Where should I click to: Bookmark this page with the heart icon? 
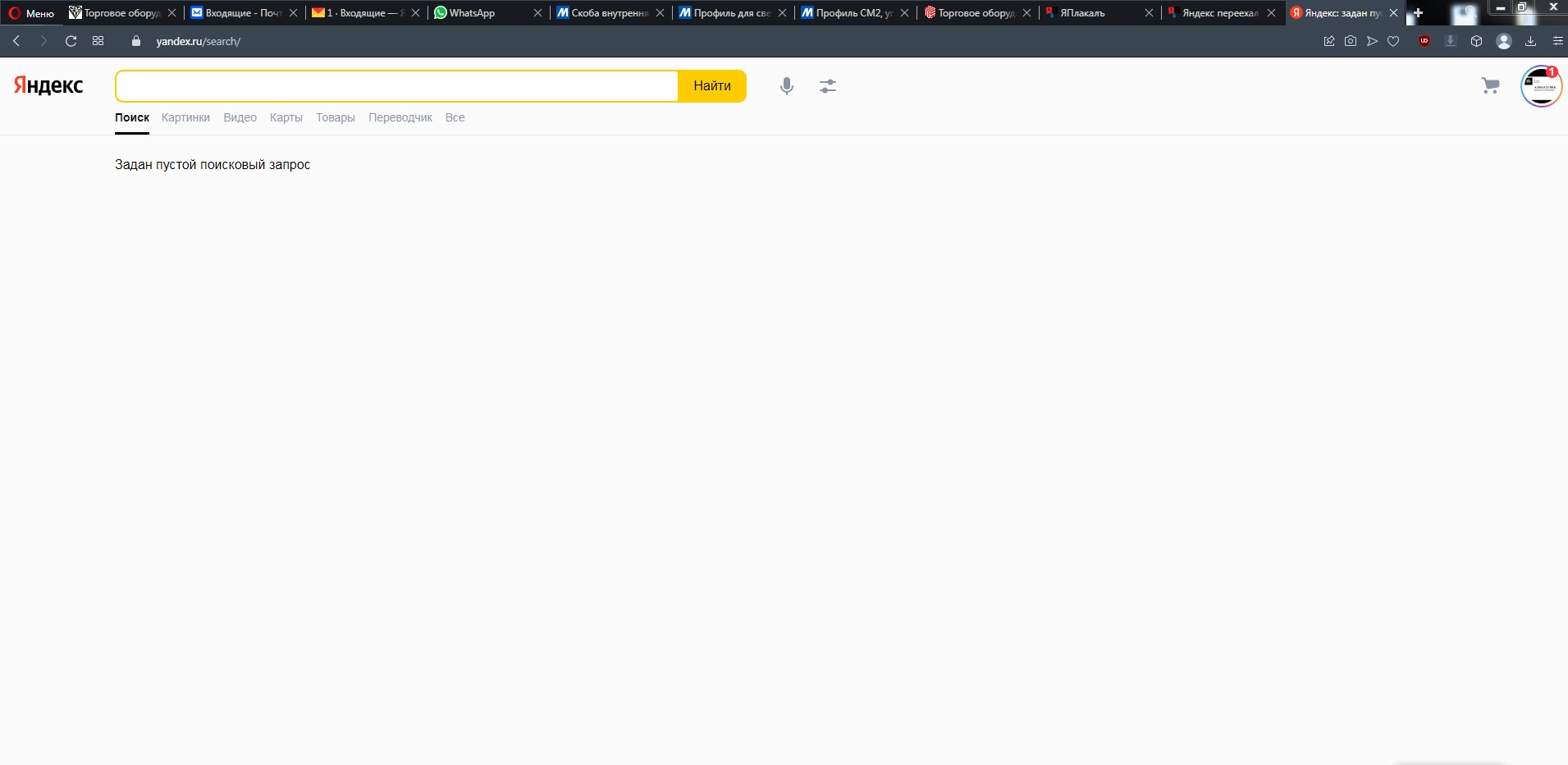[1393, 41]
